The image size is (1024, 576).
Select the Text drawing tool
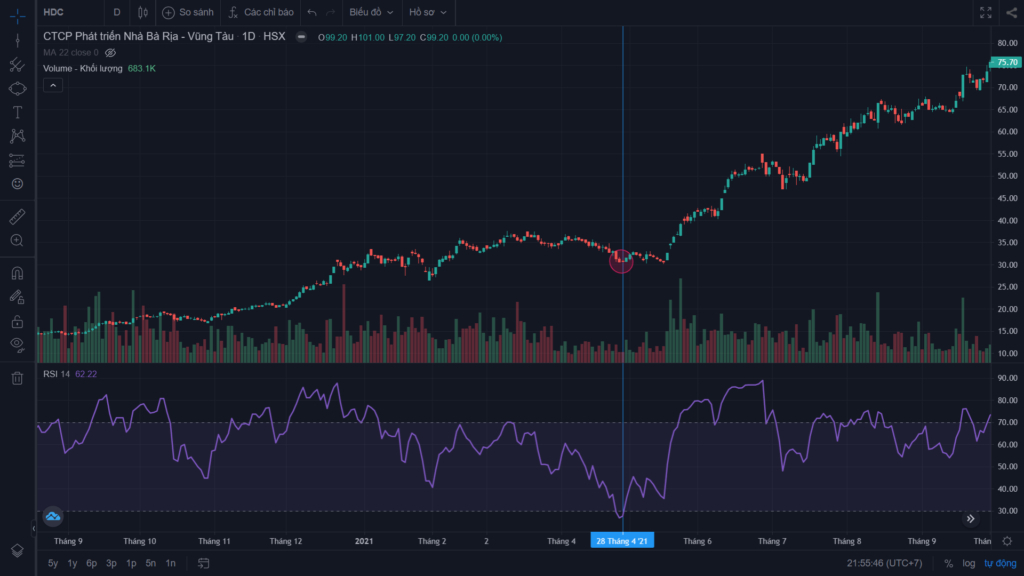pos(17,112)
